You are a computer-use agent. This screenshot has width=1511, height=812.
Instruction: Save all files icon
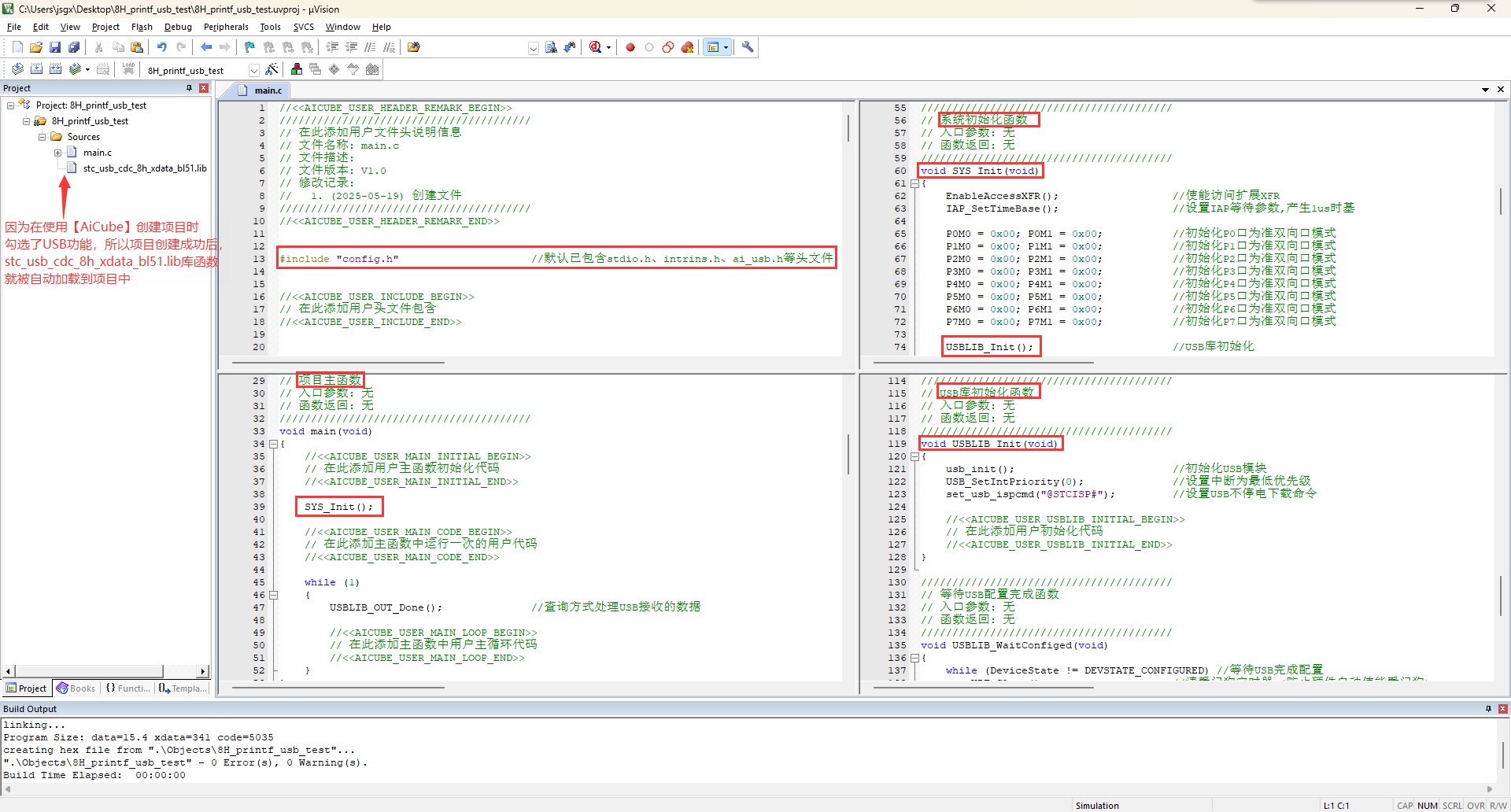tap(74, 47)
